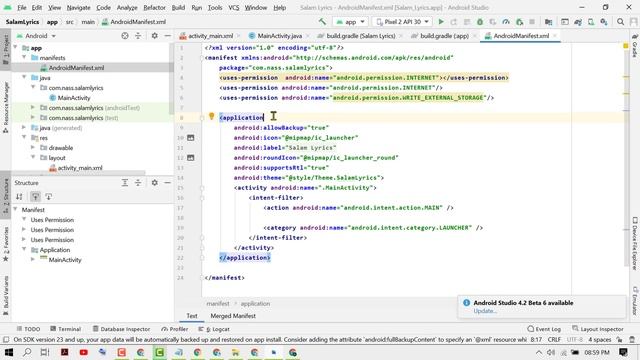
Task: Open Structure panel settings gear
Action: 154,183
